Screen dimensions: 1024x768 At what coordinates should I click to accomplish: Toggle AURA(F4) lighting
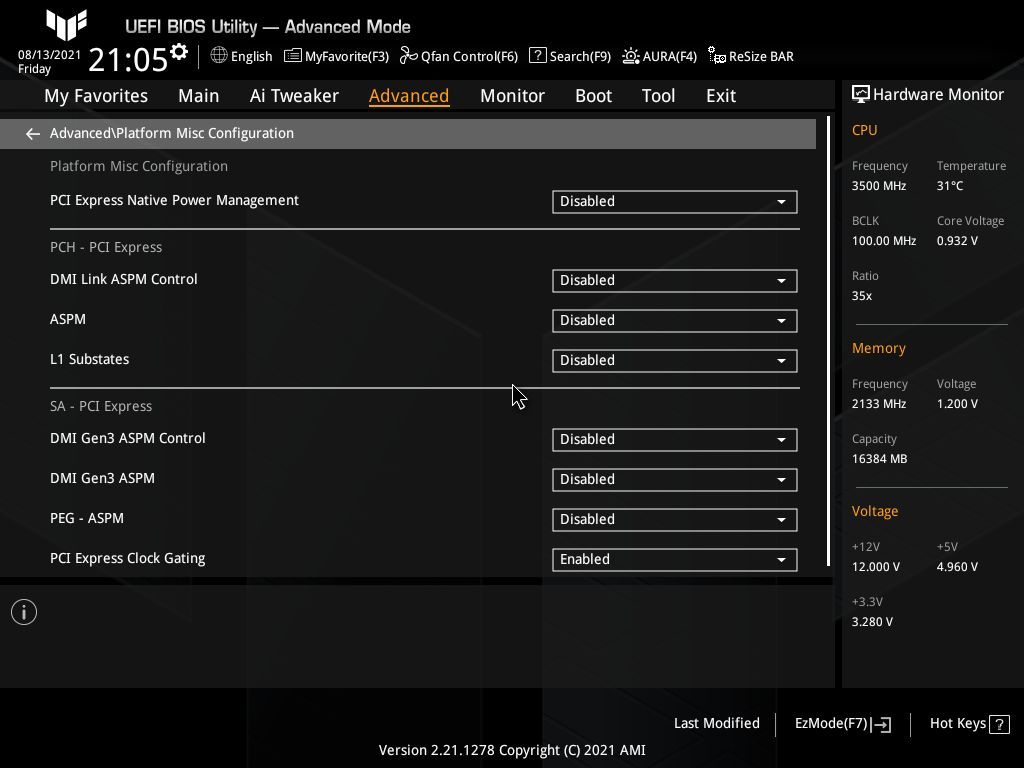click(659, 56)
